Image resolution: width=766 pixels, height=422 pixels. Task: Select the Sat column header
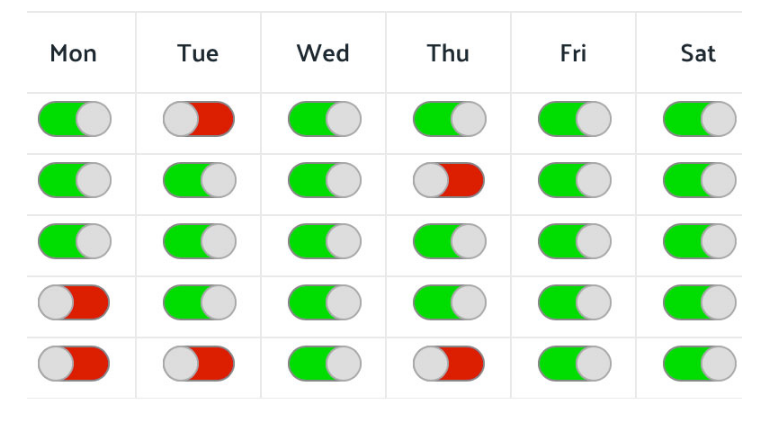click(699, 53)
